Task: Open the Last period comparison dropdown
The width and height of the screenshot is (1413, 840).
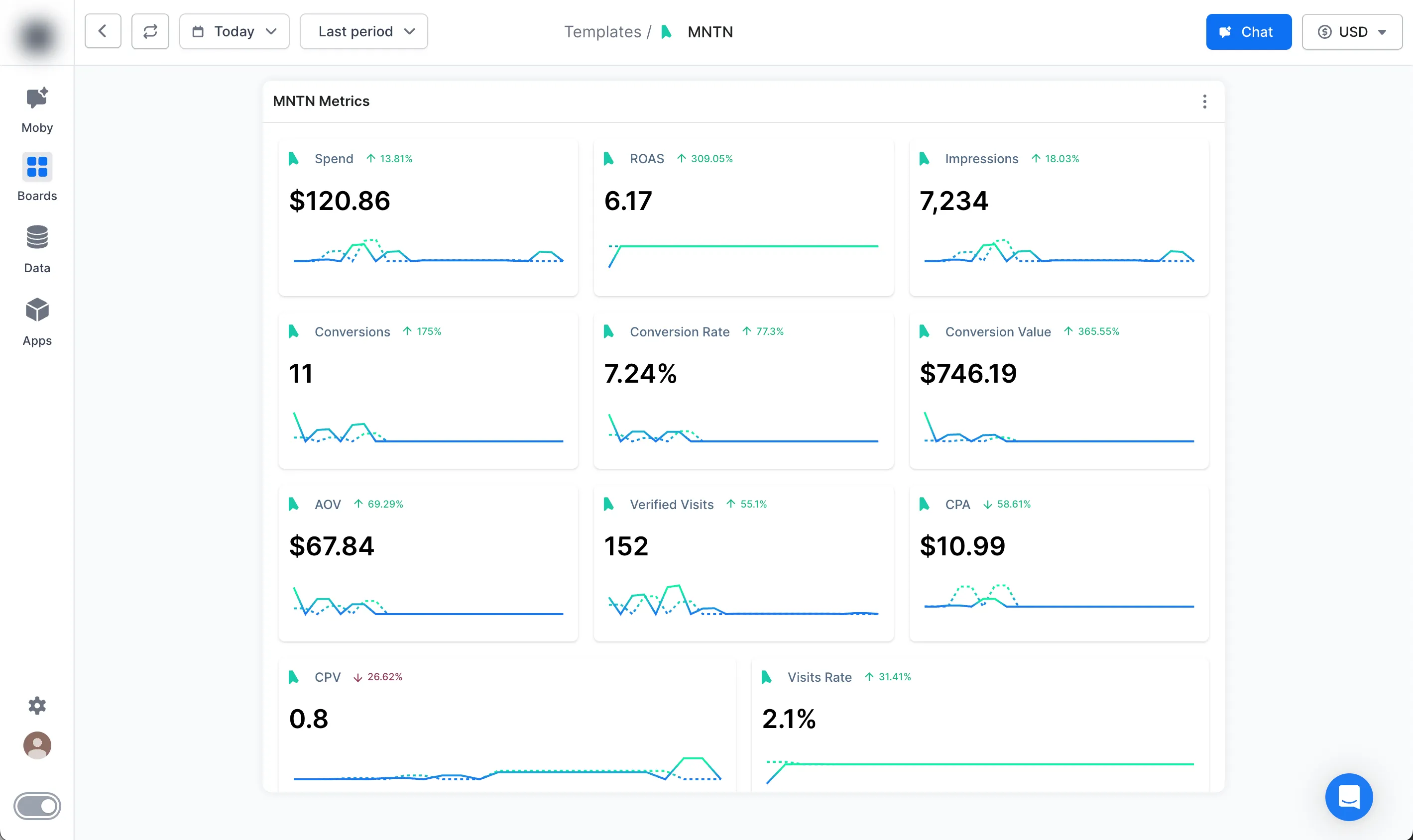Action: (x=363, y=31)
